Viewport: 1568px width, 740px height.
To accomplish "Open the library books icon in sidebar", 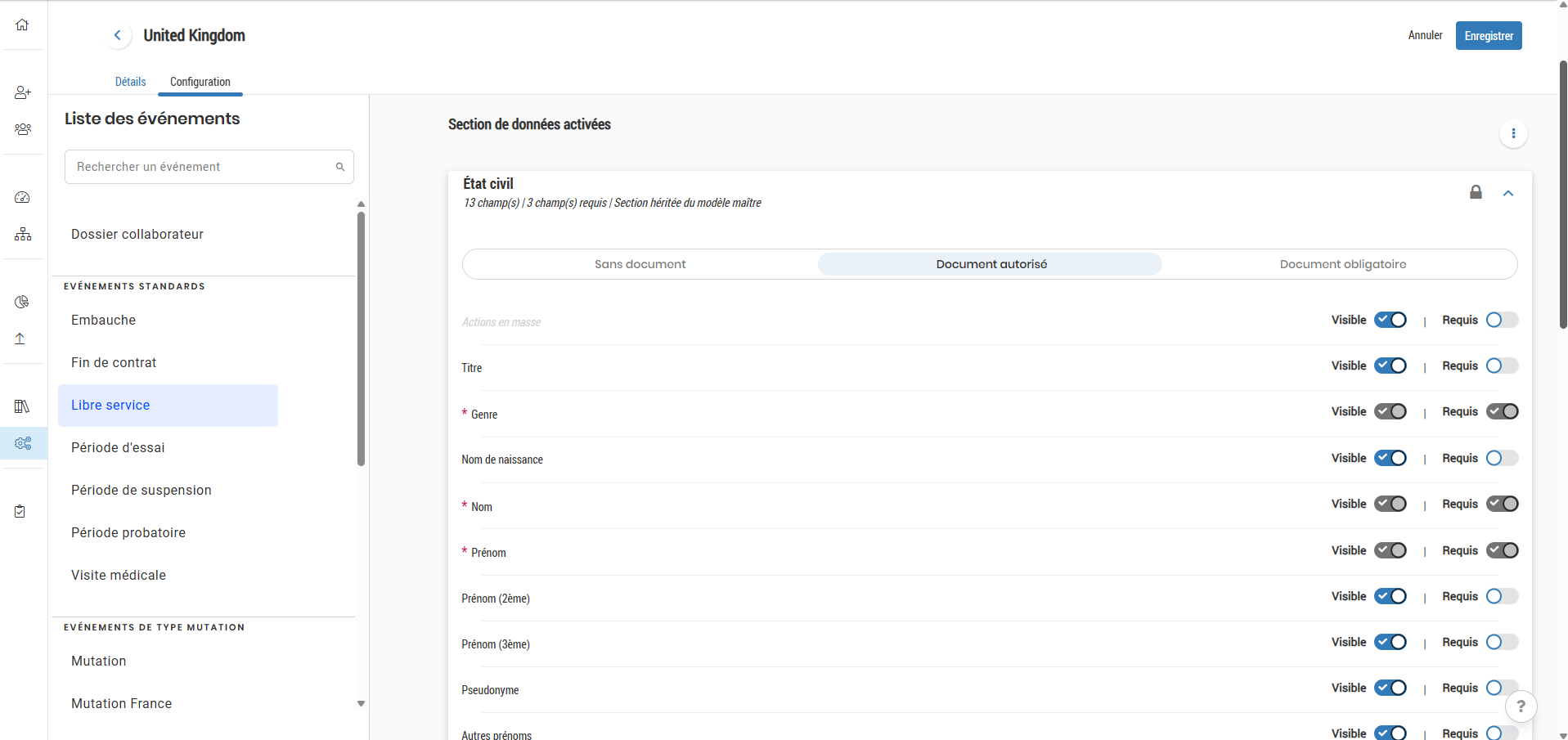I will click(x=21, y=406).
